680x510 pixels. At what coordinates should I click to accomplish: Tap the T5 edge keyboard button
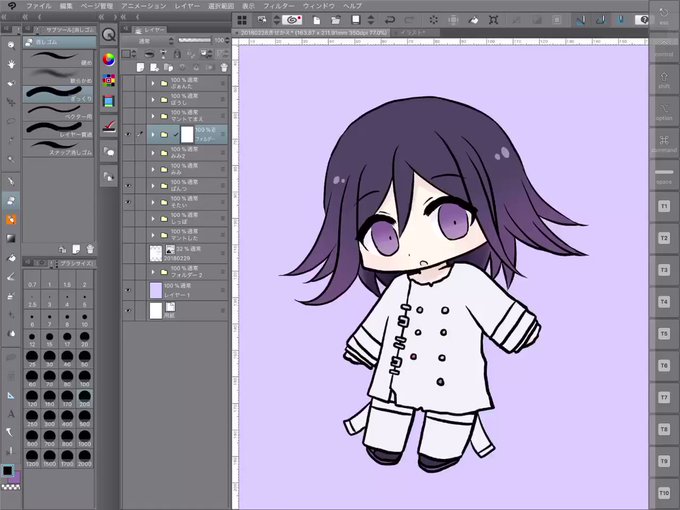664,334
